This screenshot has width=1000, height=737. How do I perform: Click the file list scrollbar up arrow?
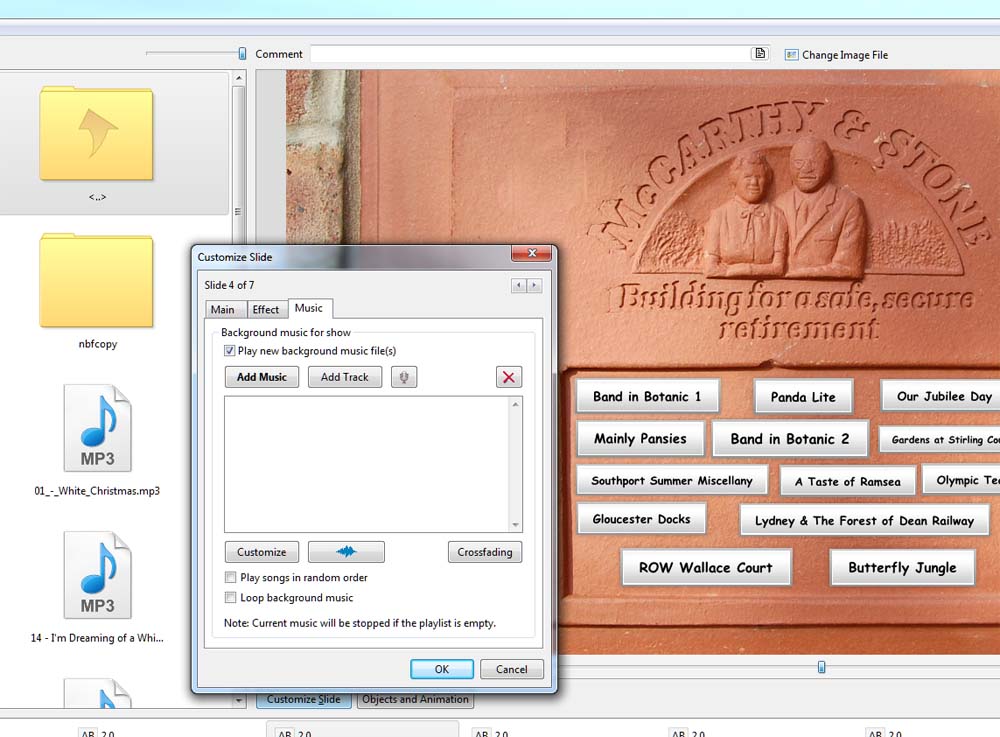coord(239,78)
